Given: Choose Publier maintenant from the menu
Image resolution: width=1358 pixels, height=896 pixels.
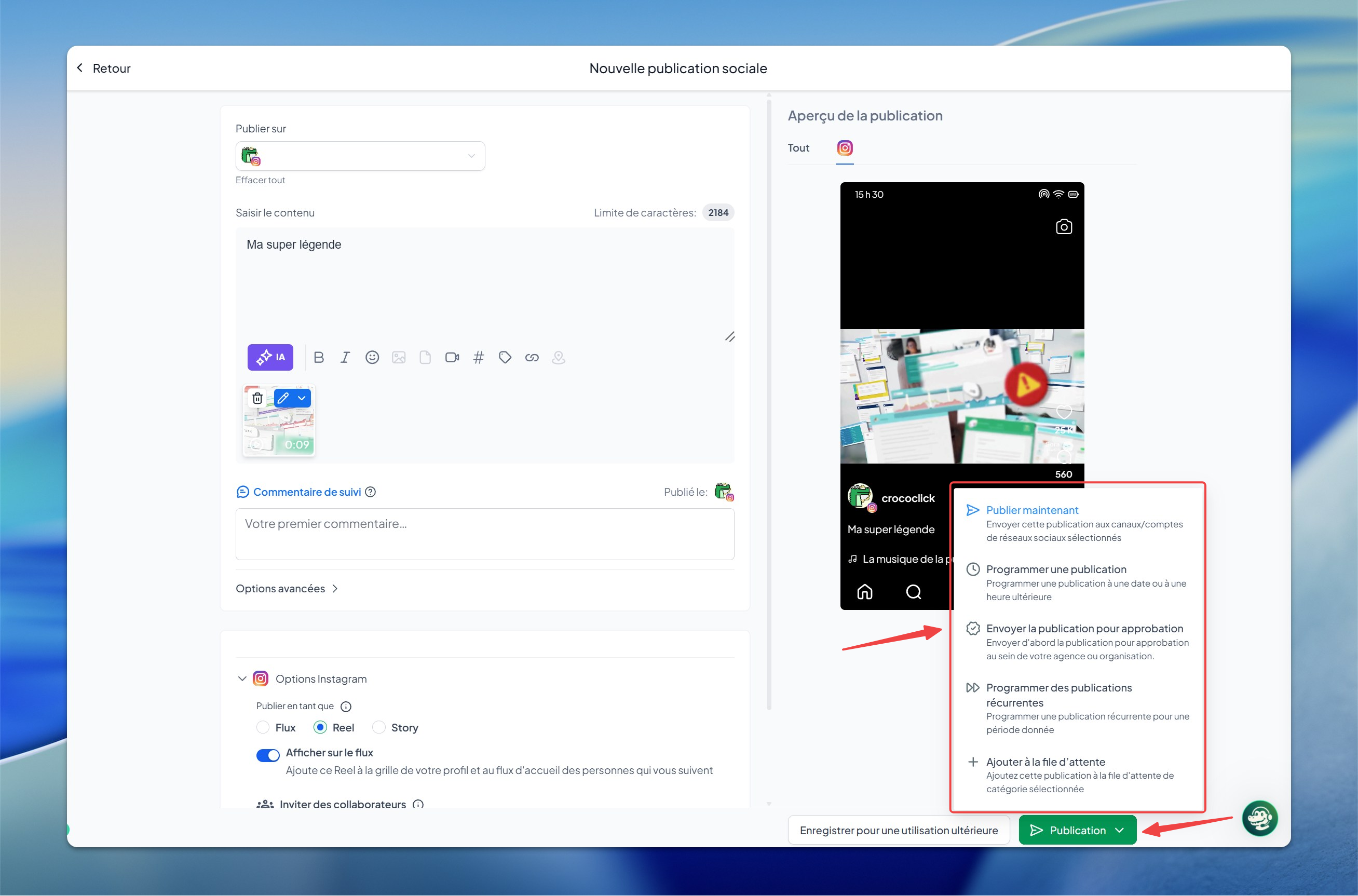Looking at the screenshot, I should coord(1079,523).
